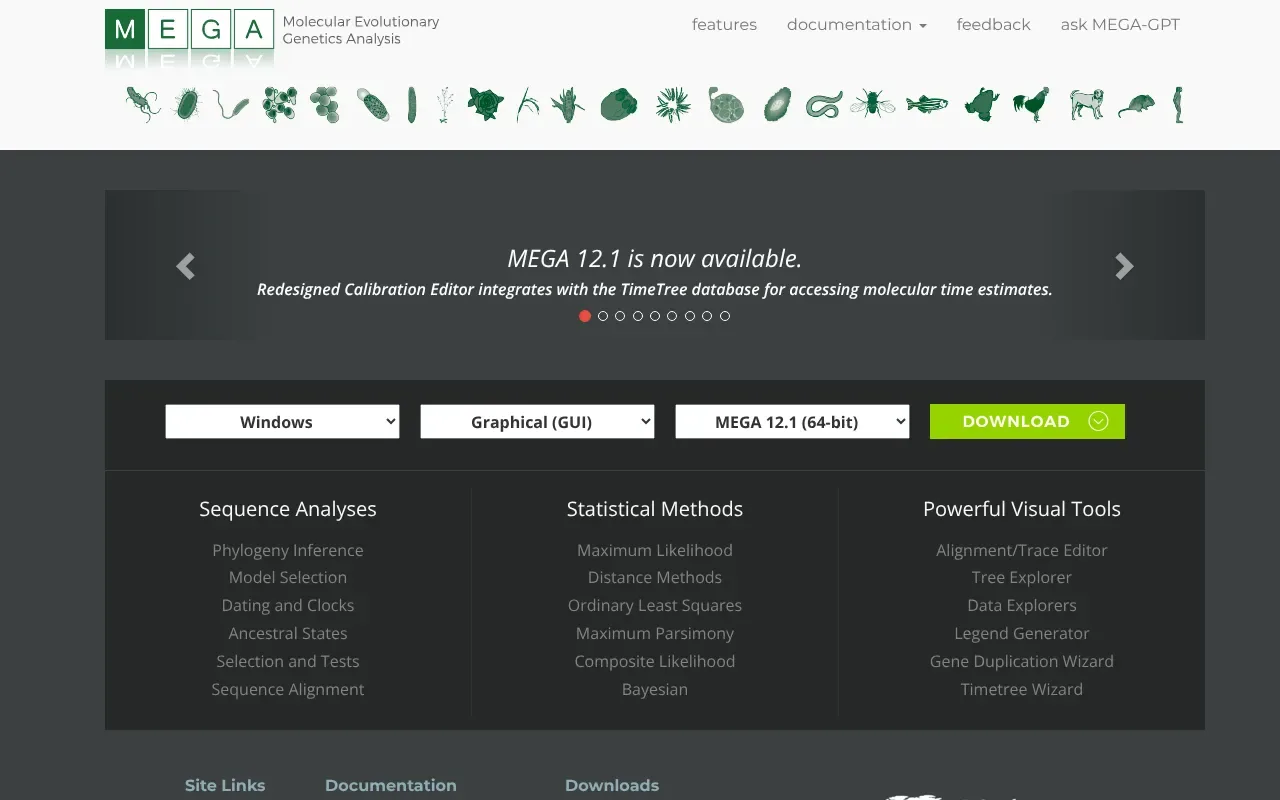The width and height of the screenshot is (1280, 800).
Task: Select the rose flower organism icon
Action: [x=485, y=104]
